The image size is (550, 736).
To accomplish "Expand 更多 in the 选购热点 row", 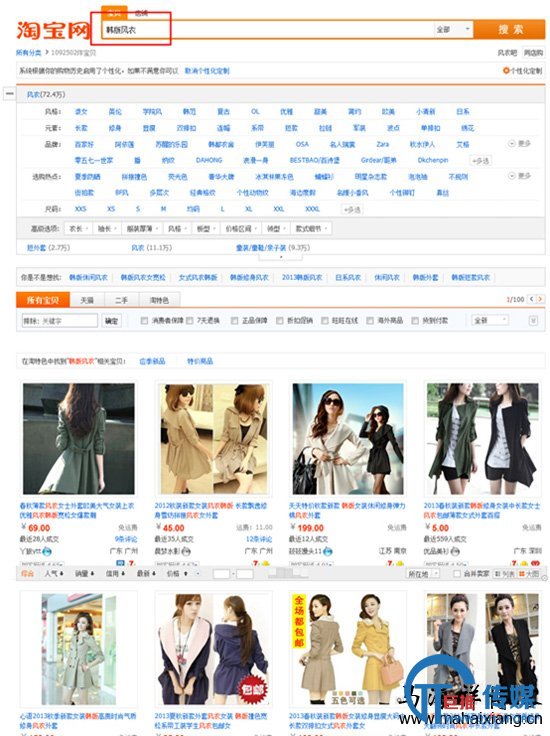I will click(x=520, y=176).
